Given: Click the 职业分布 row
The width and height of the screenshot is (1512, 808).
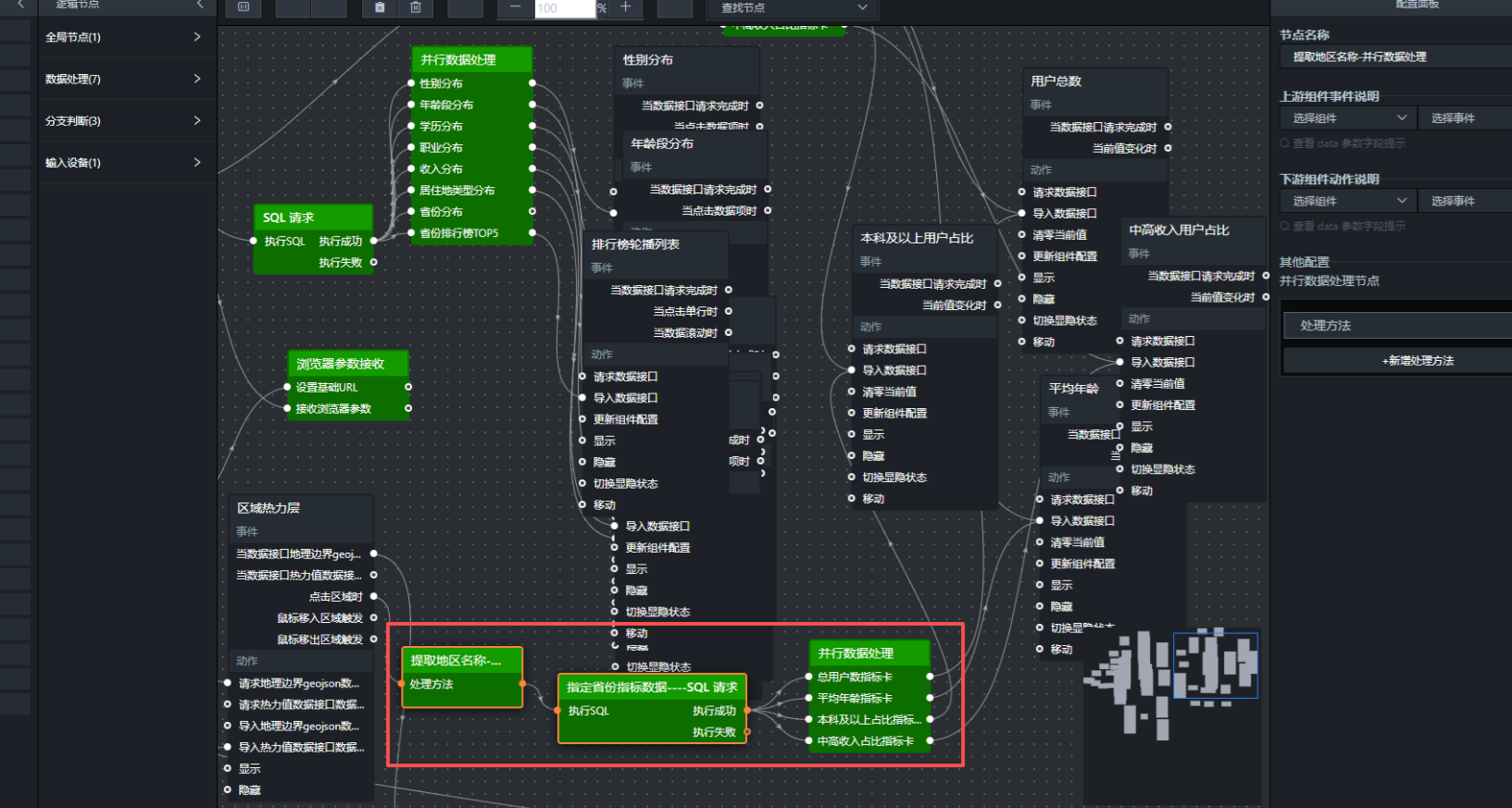Looking at the screenshot, I should point(471,147).
